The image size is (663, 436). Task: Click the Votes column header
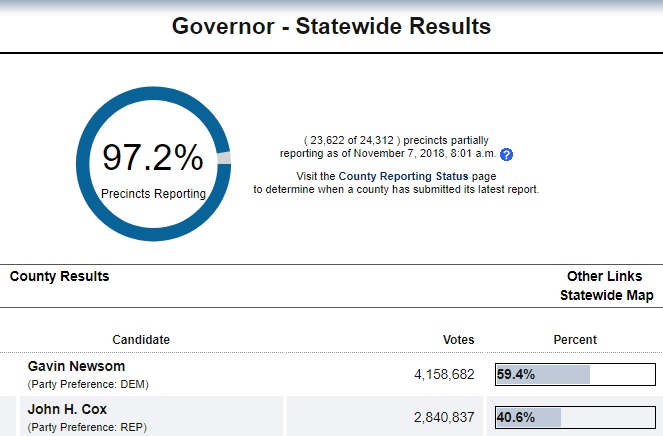458,340
